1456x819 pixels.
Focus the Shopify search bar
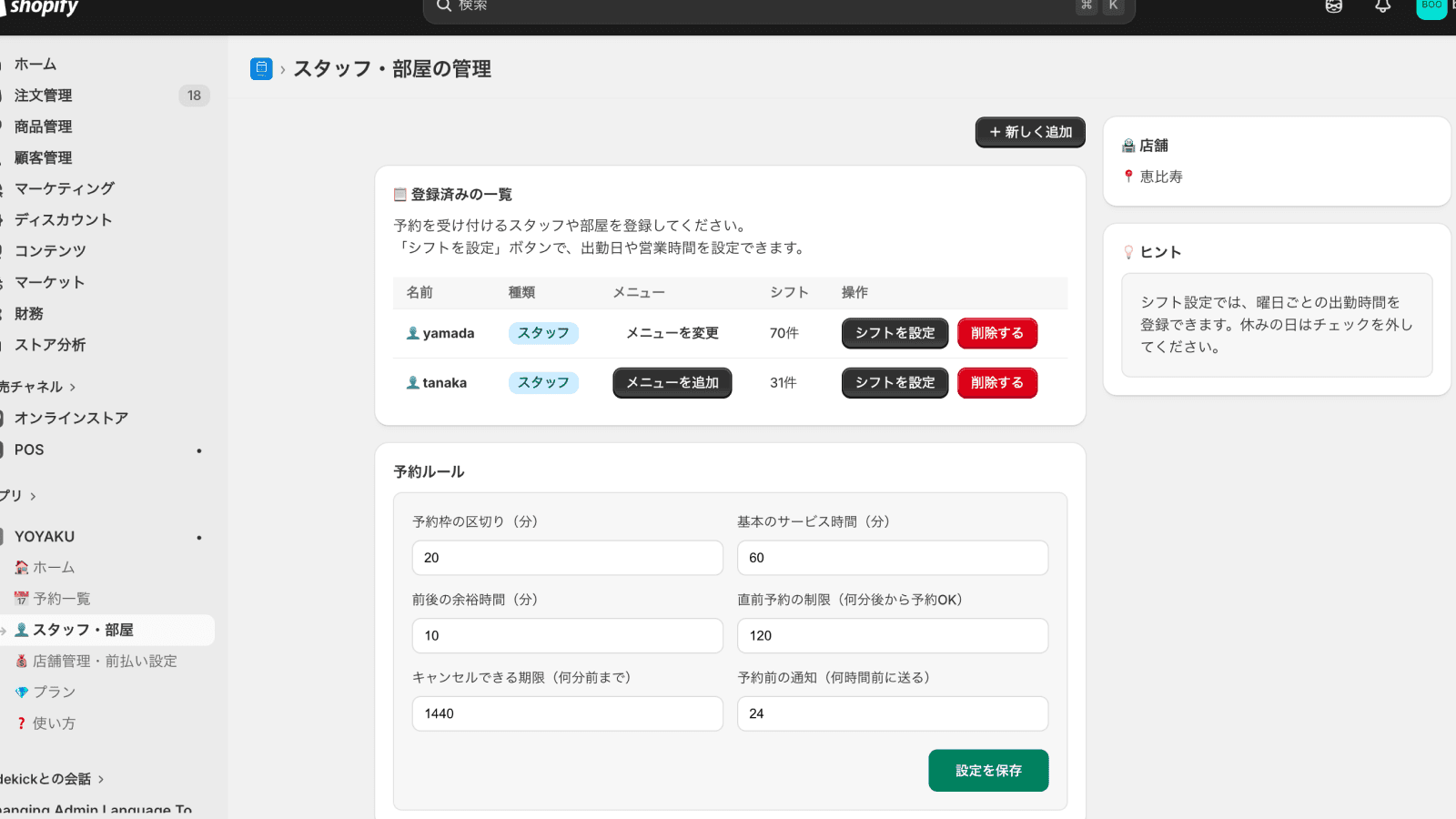coord(778,7)
